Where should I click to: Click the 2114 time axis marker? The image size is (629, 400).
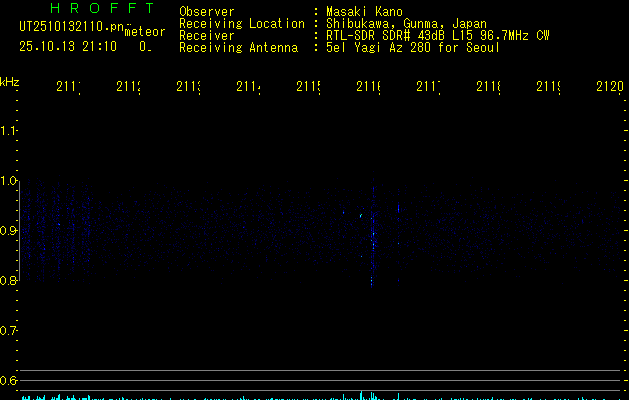click(248, 87)
